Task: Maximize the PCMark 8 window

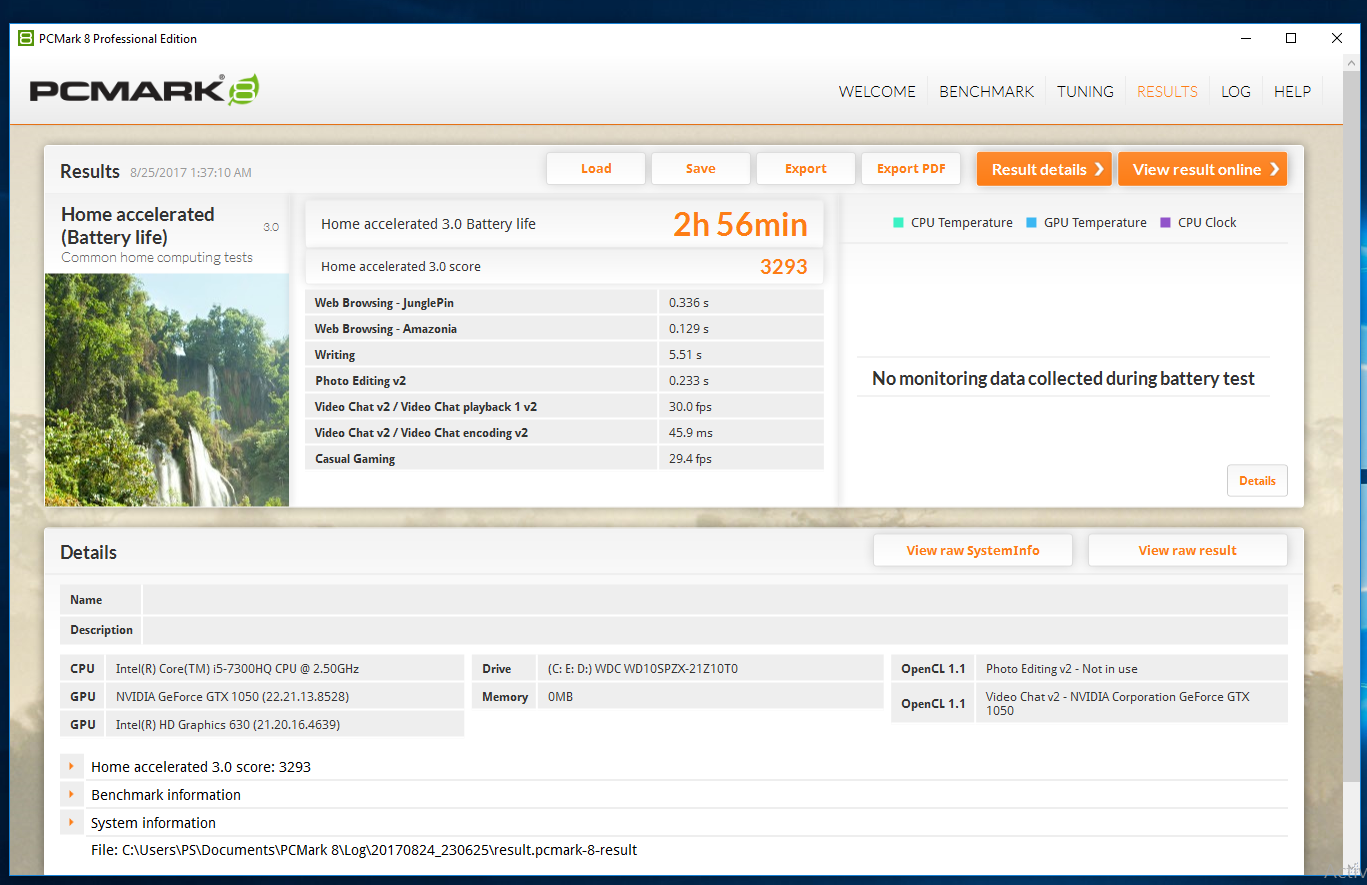Action: (1291, 39)
